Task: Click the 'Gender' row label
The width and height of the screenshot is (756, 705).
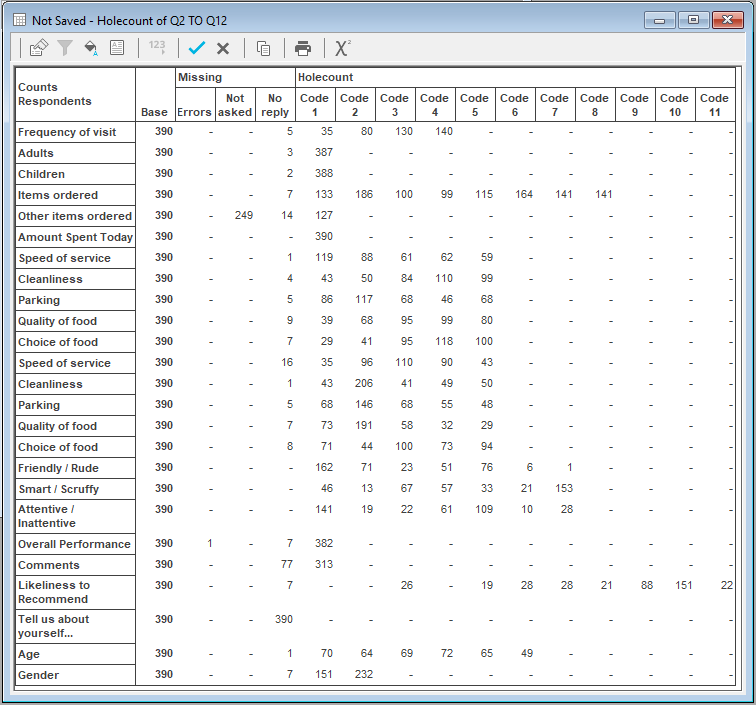Action: [38, 675]
